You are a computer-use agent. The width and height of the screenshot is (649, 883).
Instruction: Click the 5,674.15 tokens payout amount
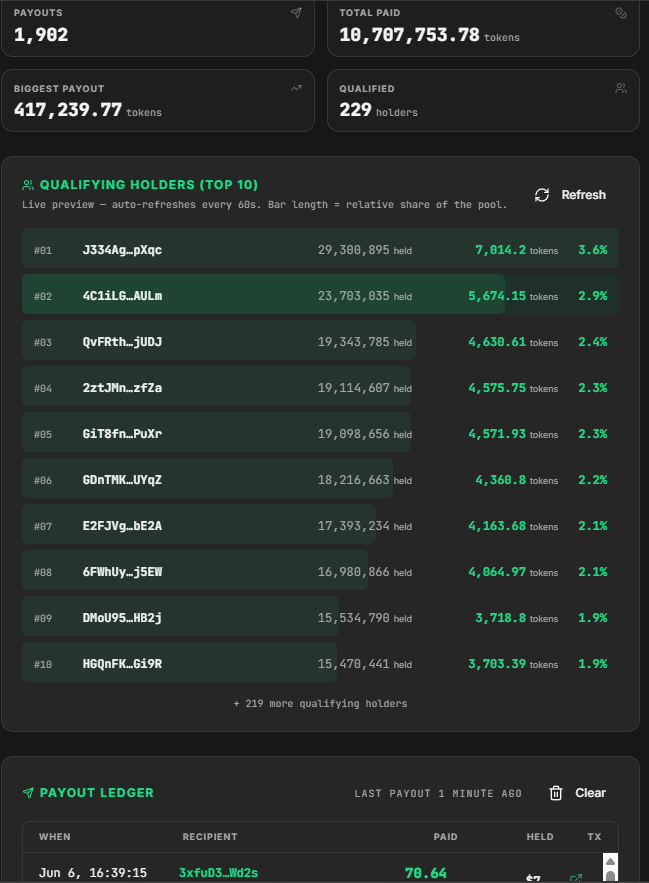click(x=513, y=296)
